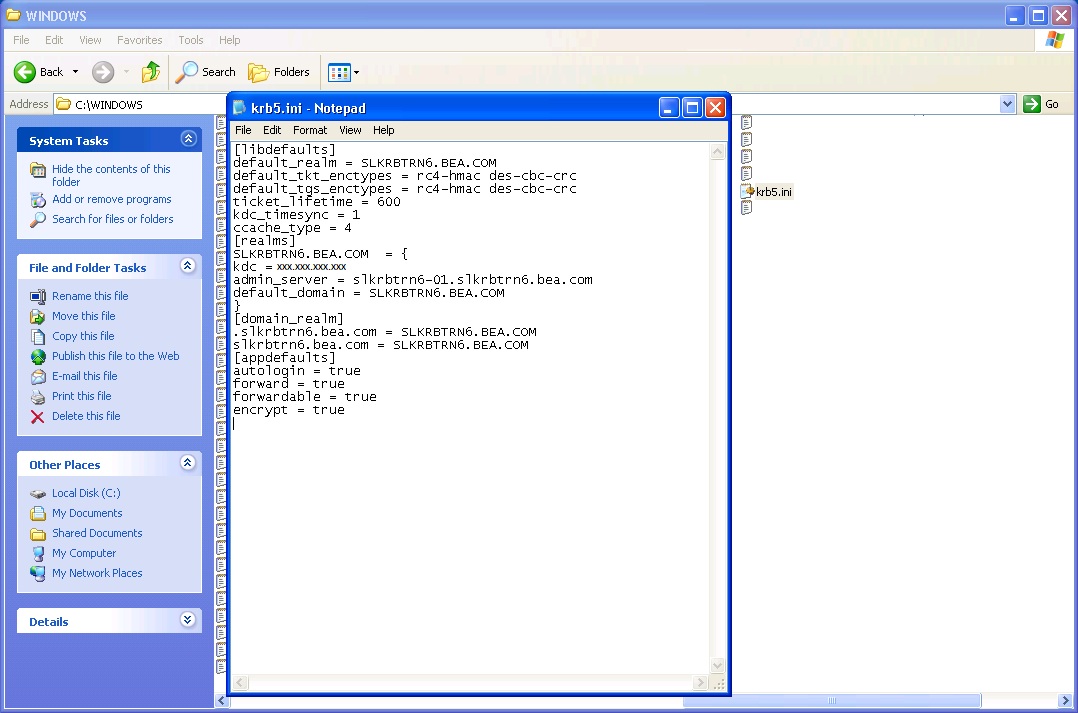Select the krb5.ini file icon
This screenshot has height=713, width=1078.
tap(747, 191)
